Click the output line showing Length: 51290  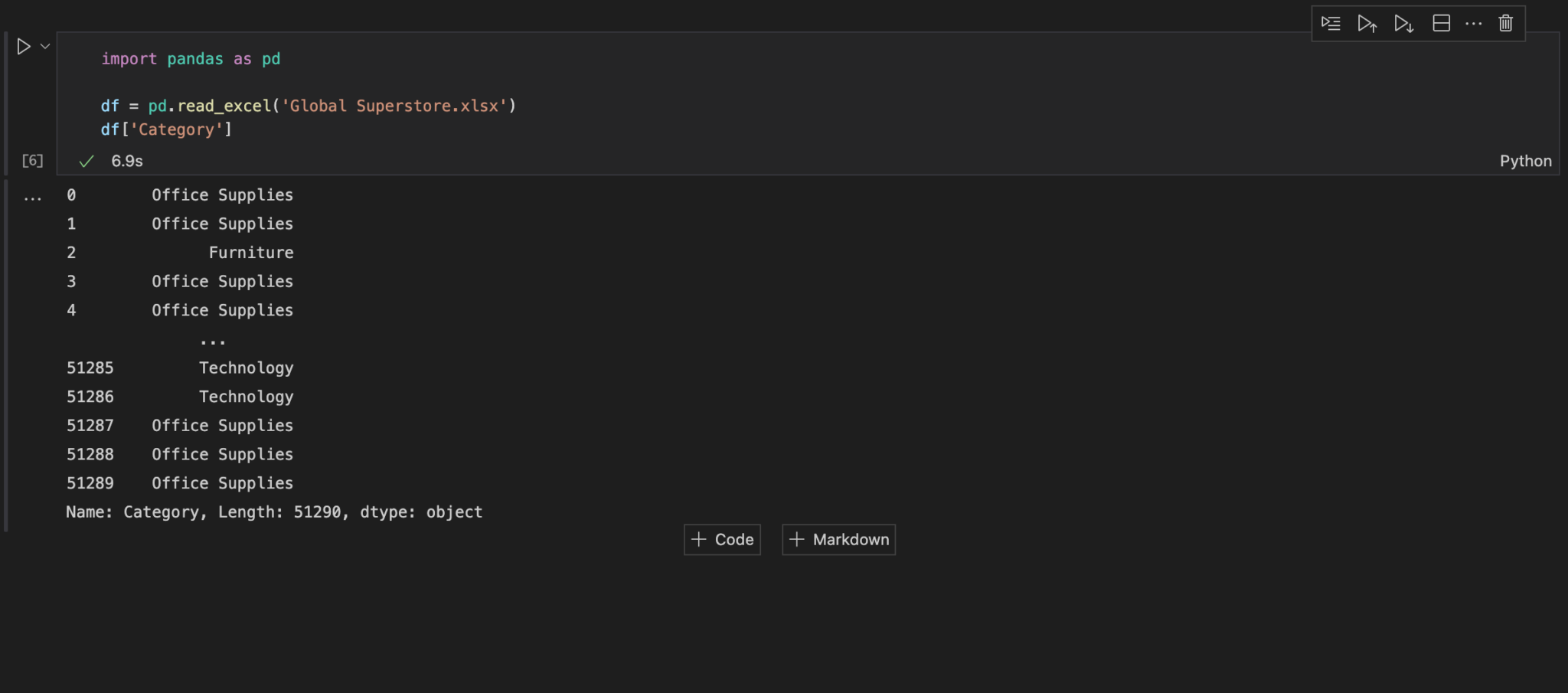point(274,512)
